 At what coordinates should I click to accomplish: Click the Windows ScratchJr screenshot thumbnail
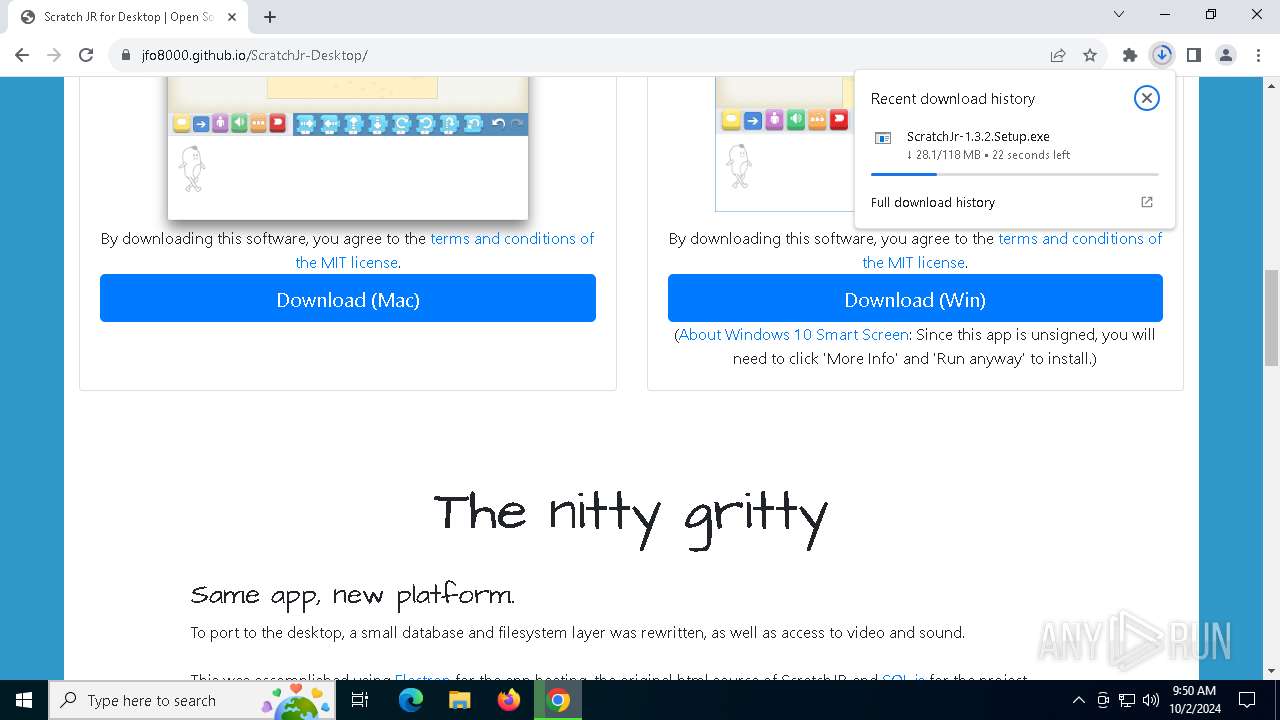(x=785, y=144)
